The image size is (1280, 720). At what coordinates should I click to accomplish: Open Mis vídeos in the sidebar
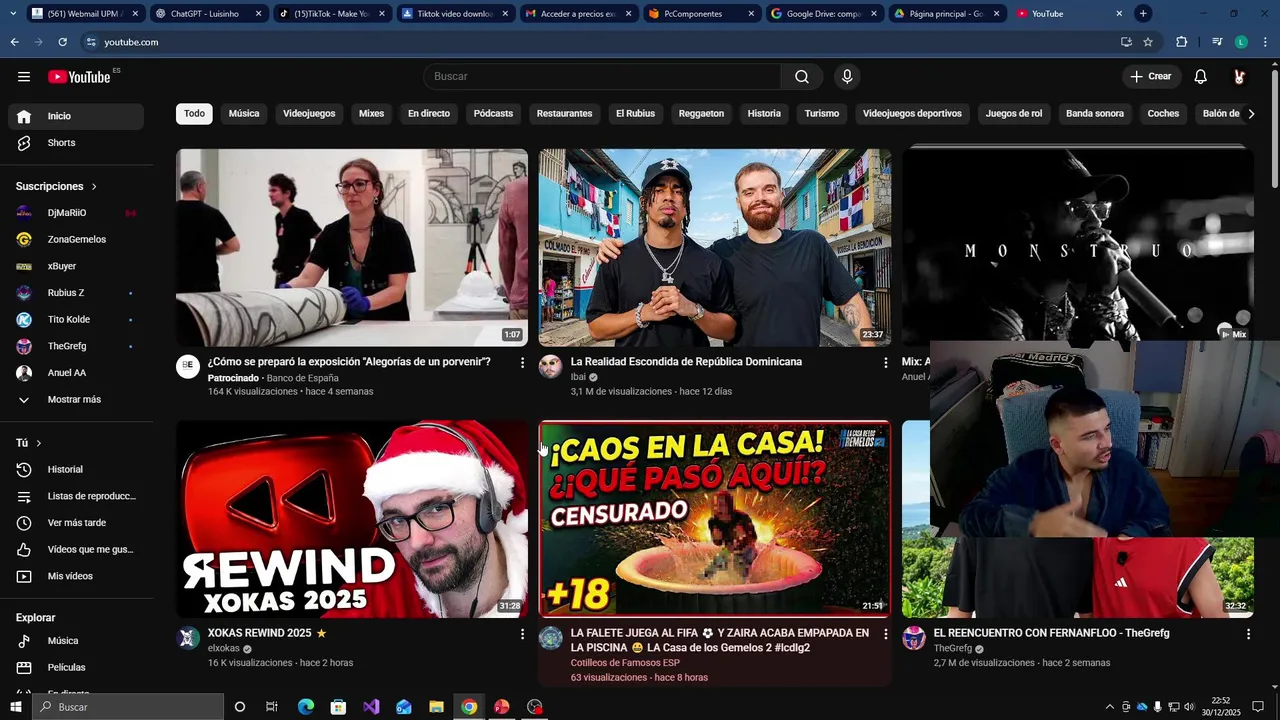tap(76, 577)
